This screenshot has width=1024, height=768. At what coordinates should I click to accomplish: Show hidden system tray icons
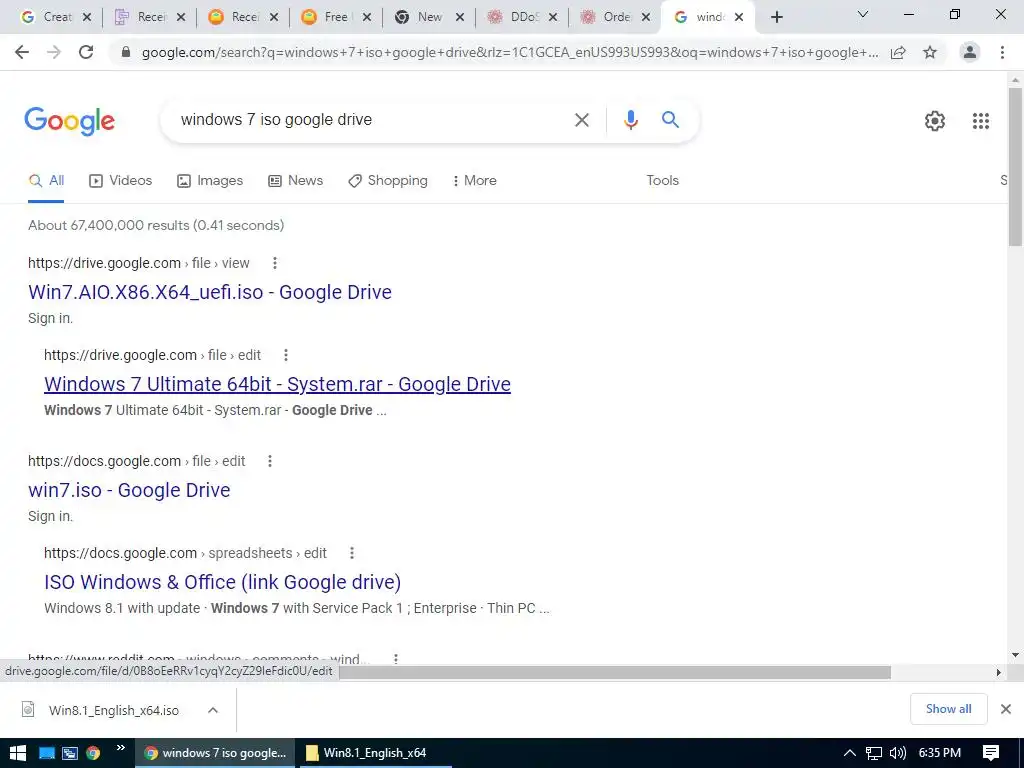tap(850, 753)
